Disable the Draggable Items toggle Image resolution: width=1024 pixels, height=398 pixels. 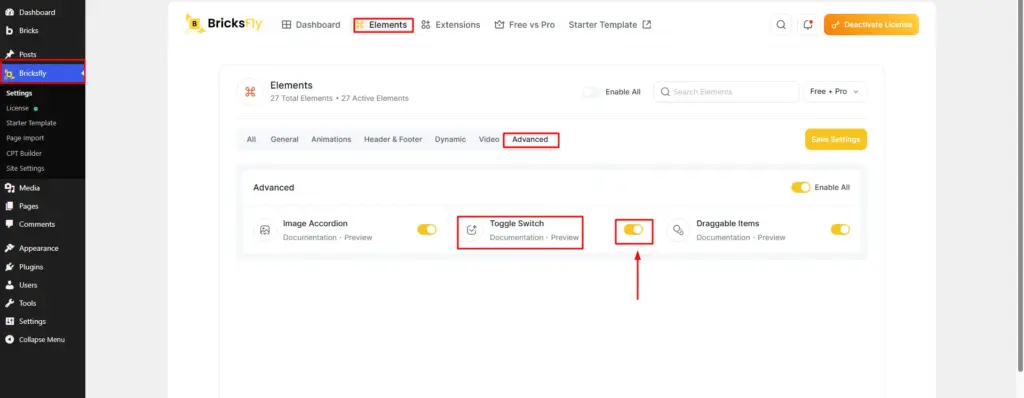[x=840, y=229]
